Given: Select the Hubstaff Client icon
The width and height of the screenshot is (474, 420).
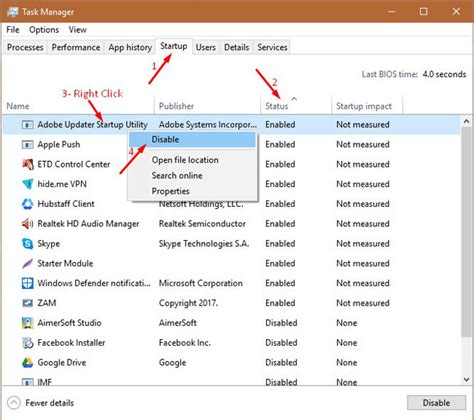Looking at the screenshot, I should click(27, 204).
